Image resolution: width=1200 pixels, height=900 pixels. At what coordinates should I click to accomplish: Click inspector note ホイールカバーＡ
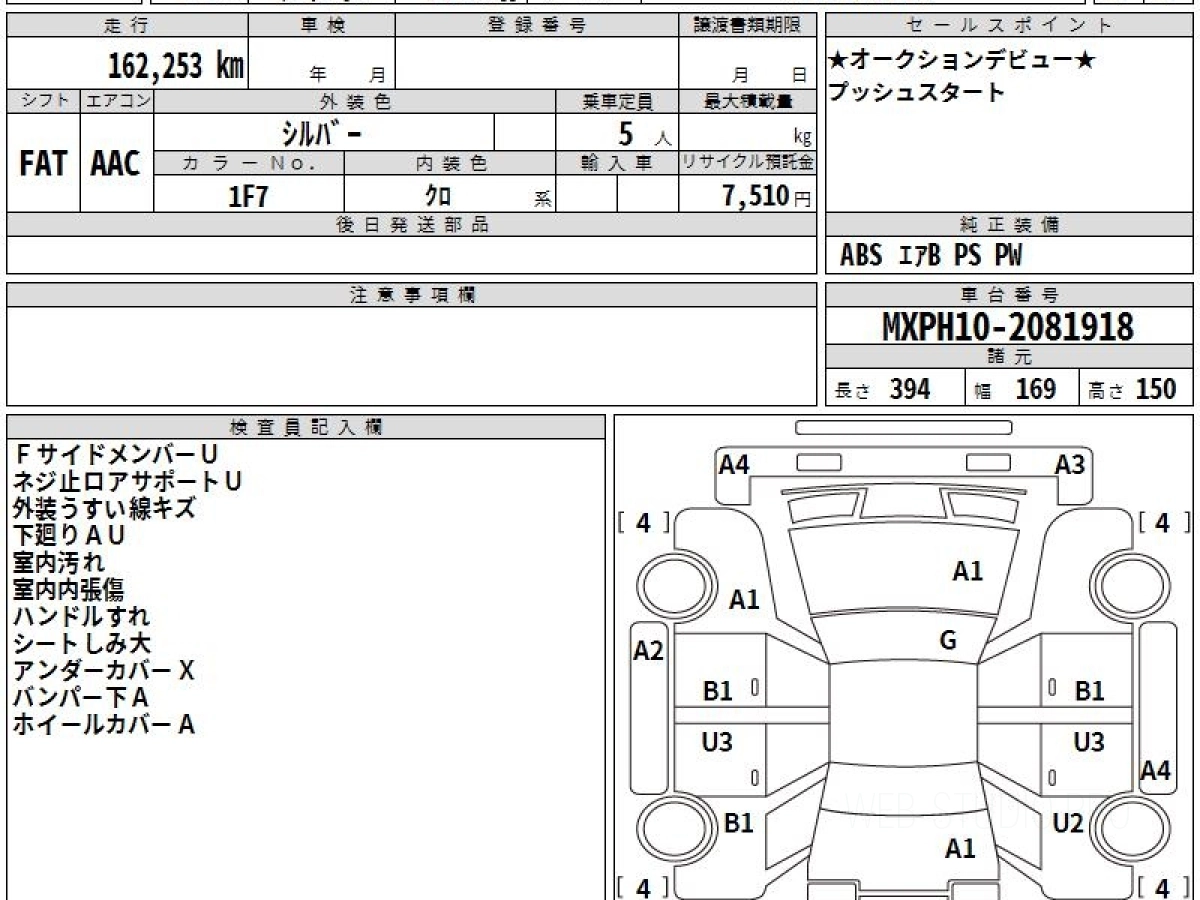coord(104,724)
